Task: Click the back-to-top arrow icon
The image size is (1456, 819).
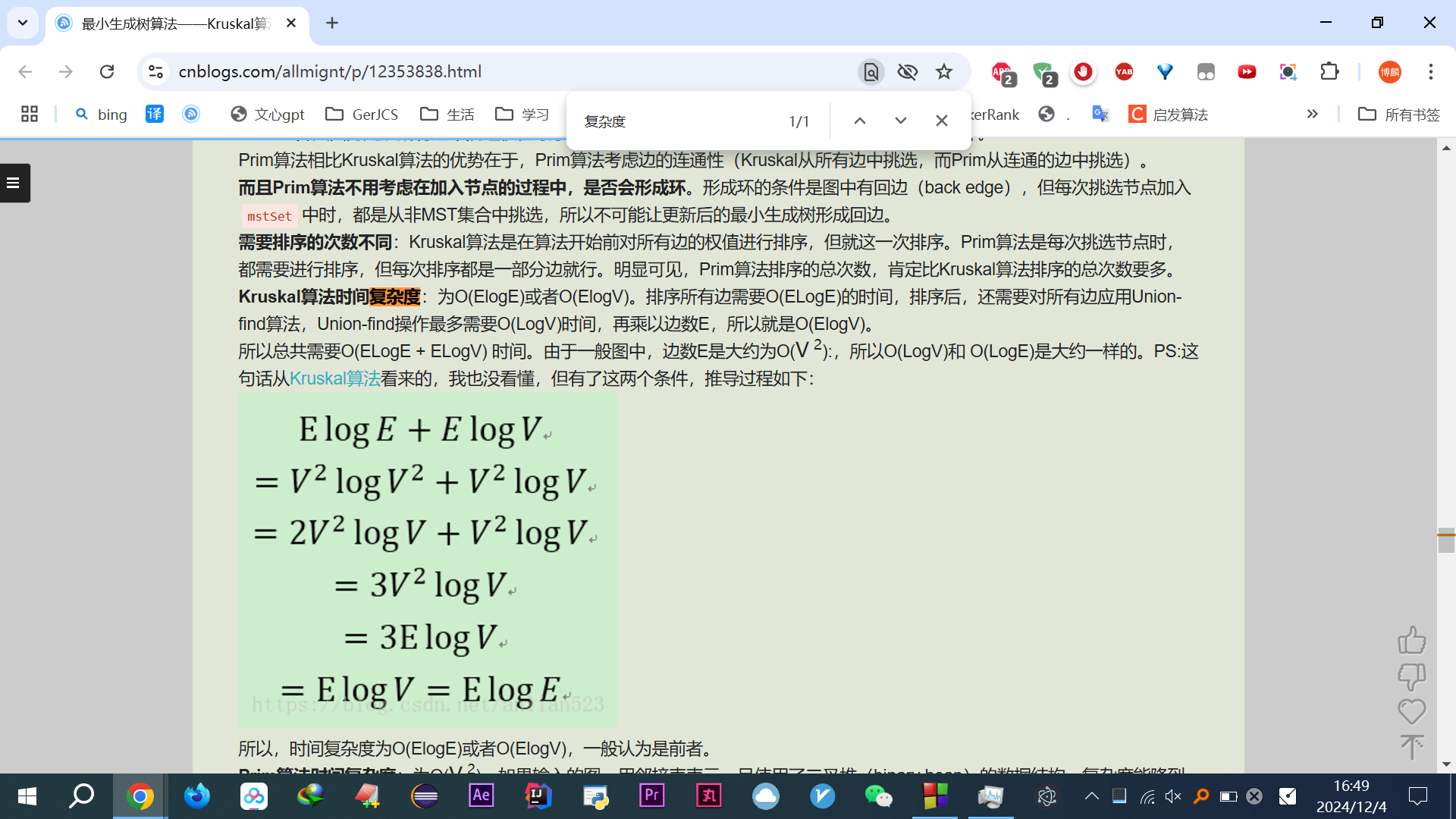Action: (x=1411, y=747)
